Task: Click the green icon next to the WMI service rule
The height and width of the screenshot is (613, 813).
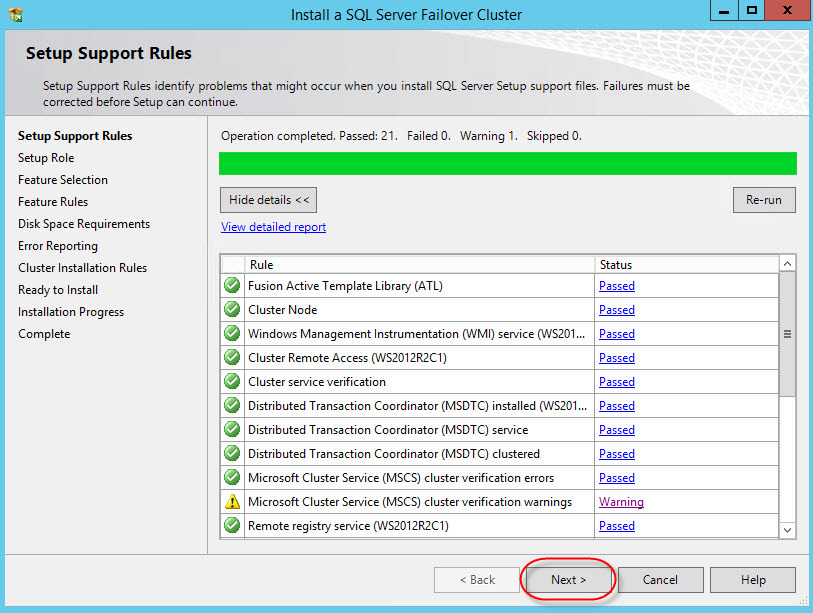Action: tap(231, 333)
